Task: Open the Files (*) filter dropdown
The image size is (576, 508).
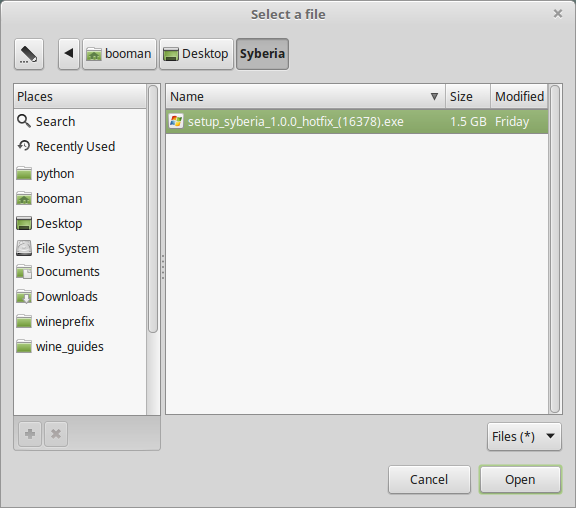Action: [524, 436]
